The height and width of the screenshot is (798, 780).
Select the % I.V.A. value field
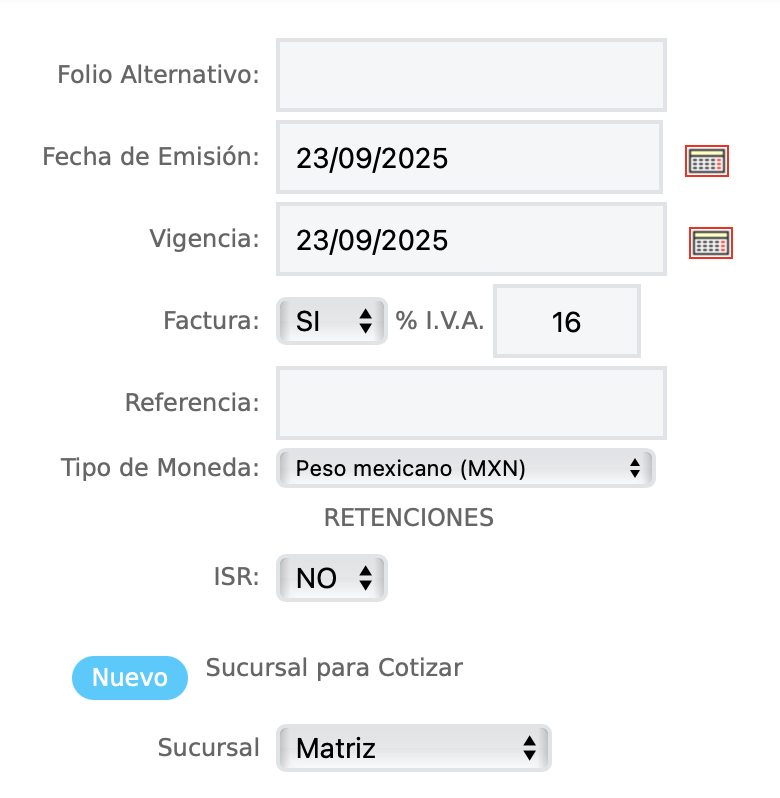click(x=567, y=321)
